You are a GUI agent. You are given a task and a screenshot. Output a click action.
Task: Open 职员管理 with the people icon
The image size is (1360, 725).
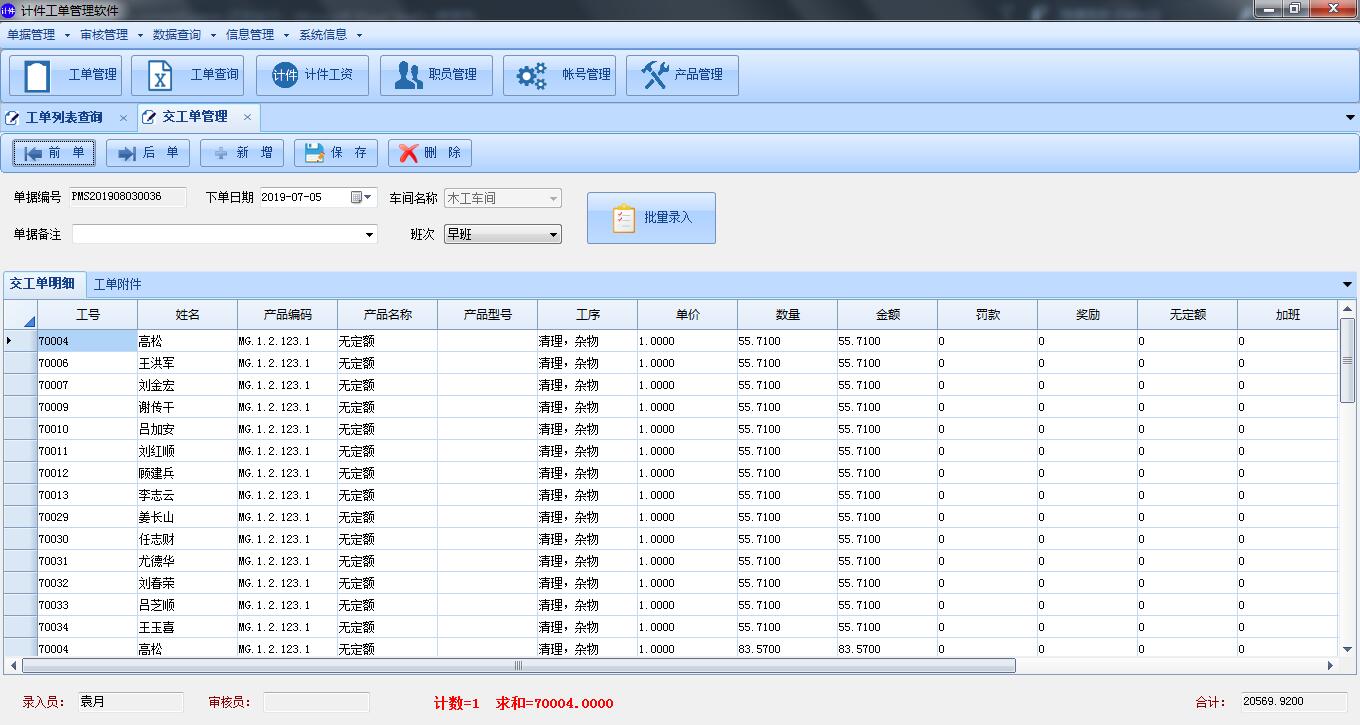[x=436, y=75]
